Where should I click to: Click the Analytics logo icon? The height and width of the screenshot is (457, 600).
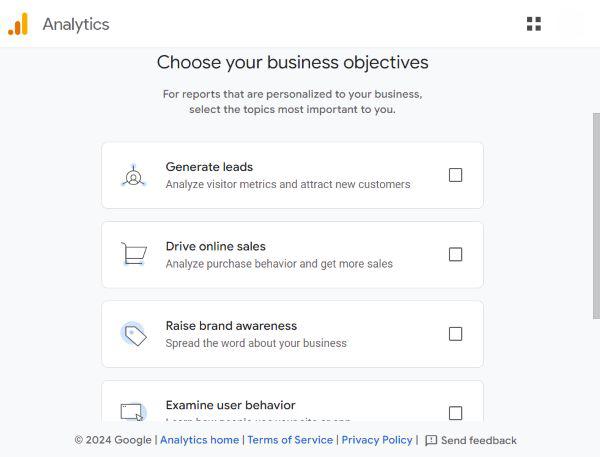point(18,24)
